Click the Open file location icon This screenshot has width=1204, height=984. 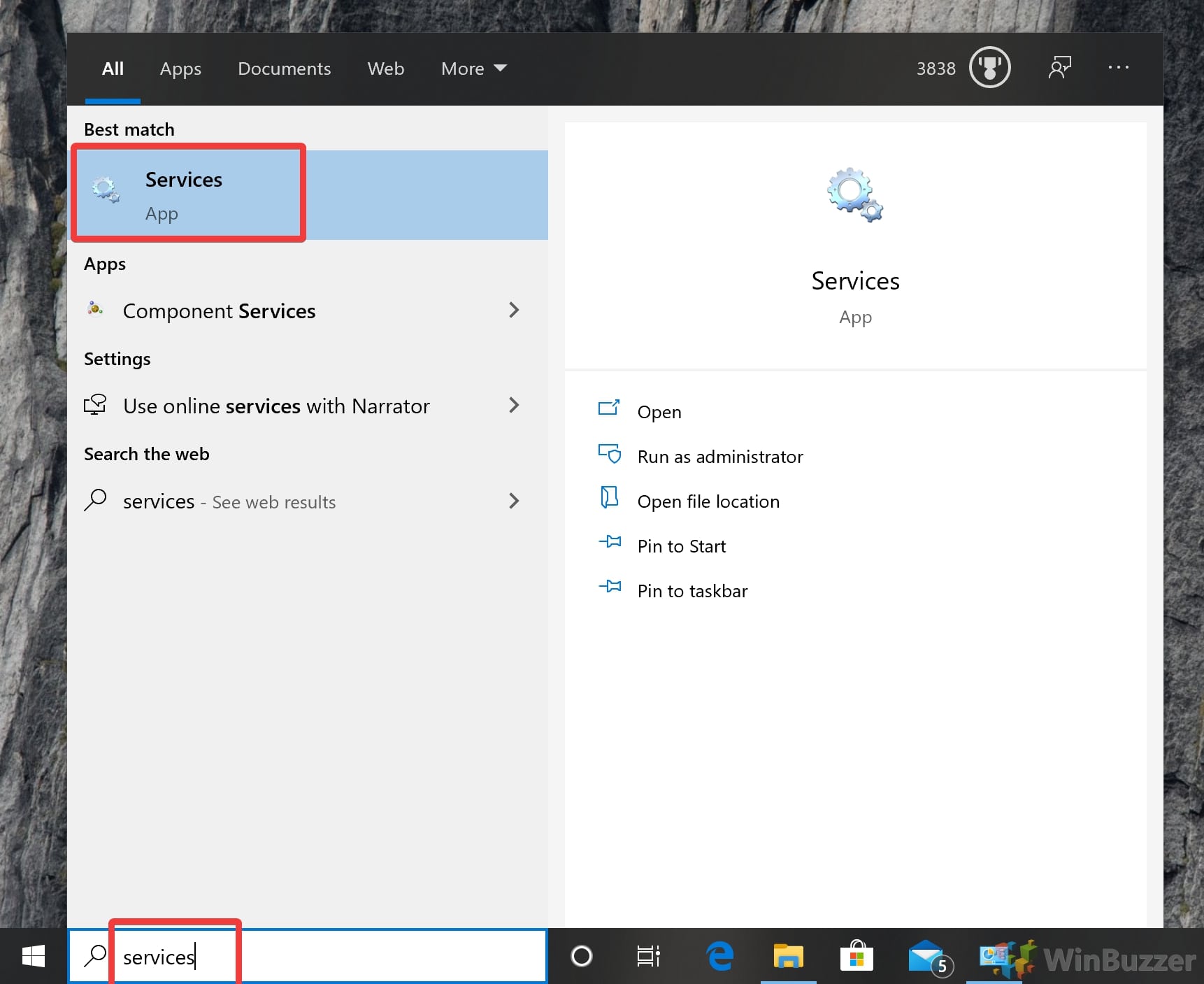[610, 497]
